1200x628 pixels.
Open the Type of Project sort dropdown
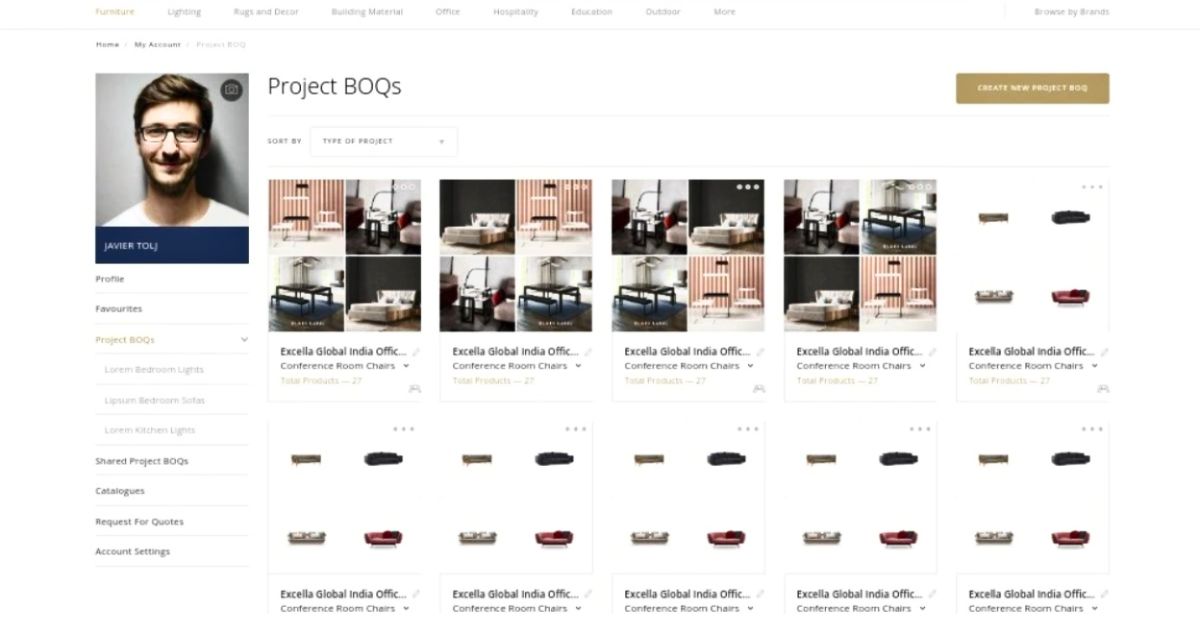384,141
